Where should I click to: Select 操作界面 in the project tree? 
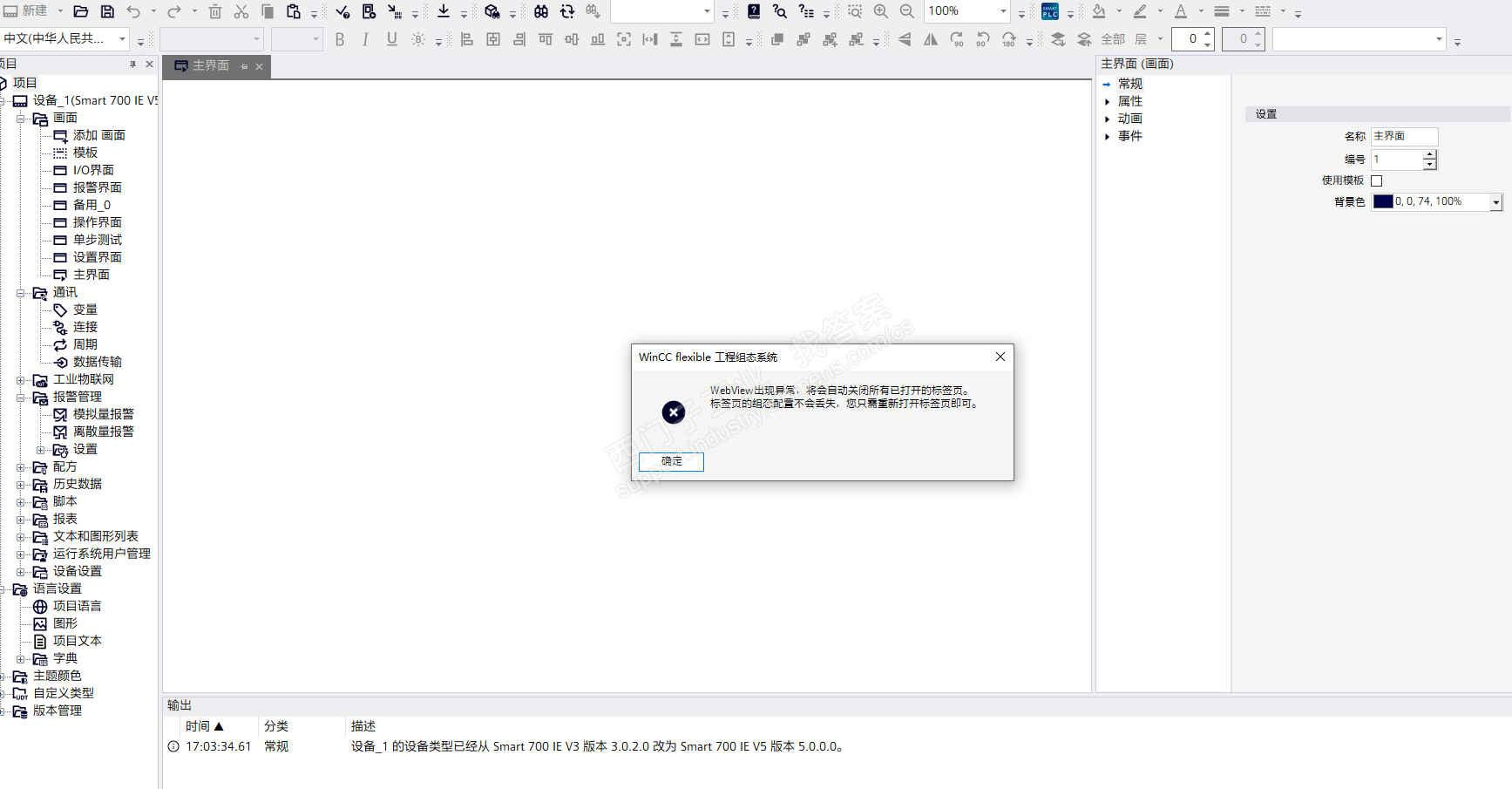click(x=98, y=222)
